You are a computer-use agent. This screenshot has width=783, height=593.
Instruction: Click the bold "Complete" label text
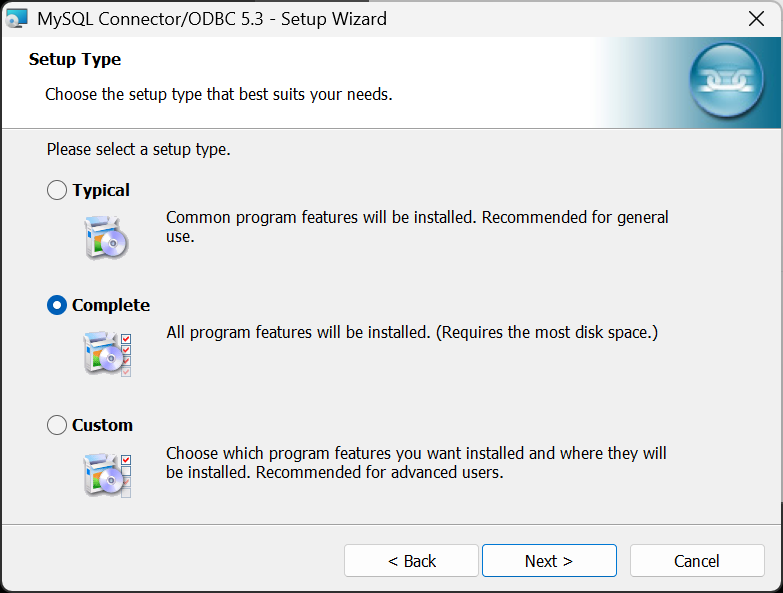(111, 305)
